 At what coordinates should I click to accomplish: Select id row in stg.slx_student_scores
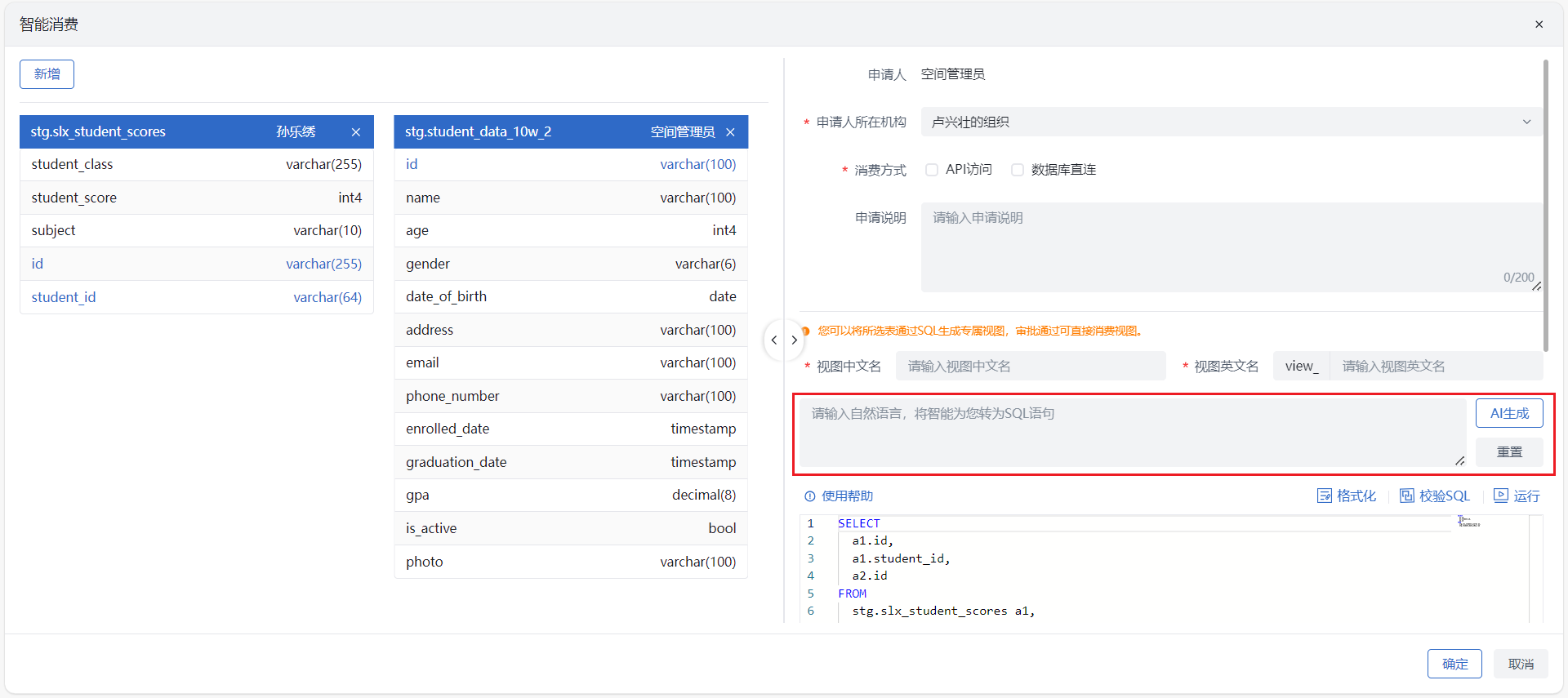[x=197, y=264]
